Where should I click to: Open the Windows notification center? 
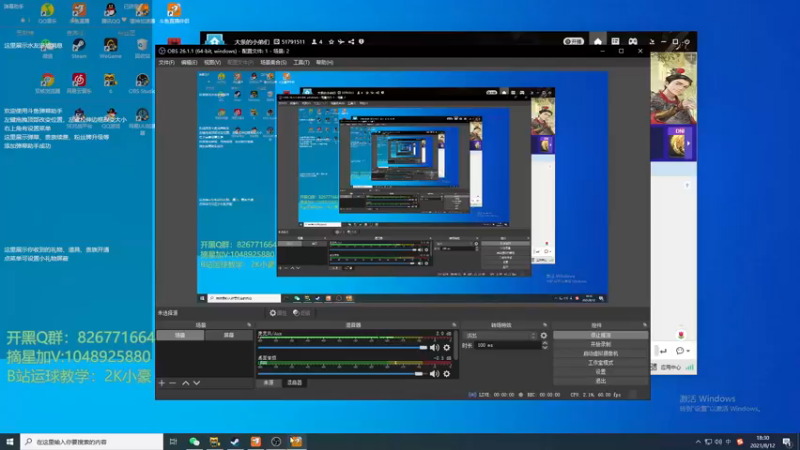click(787, 442)
